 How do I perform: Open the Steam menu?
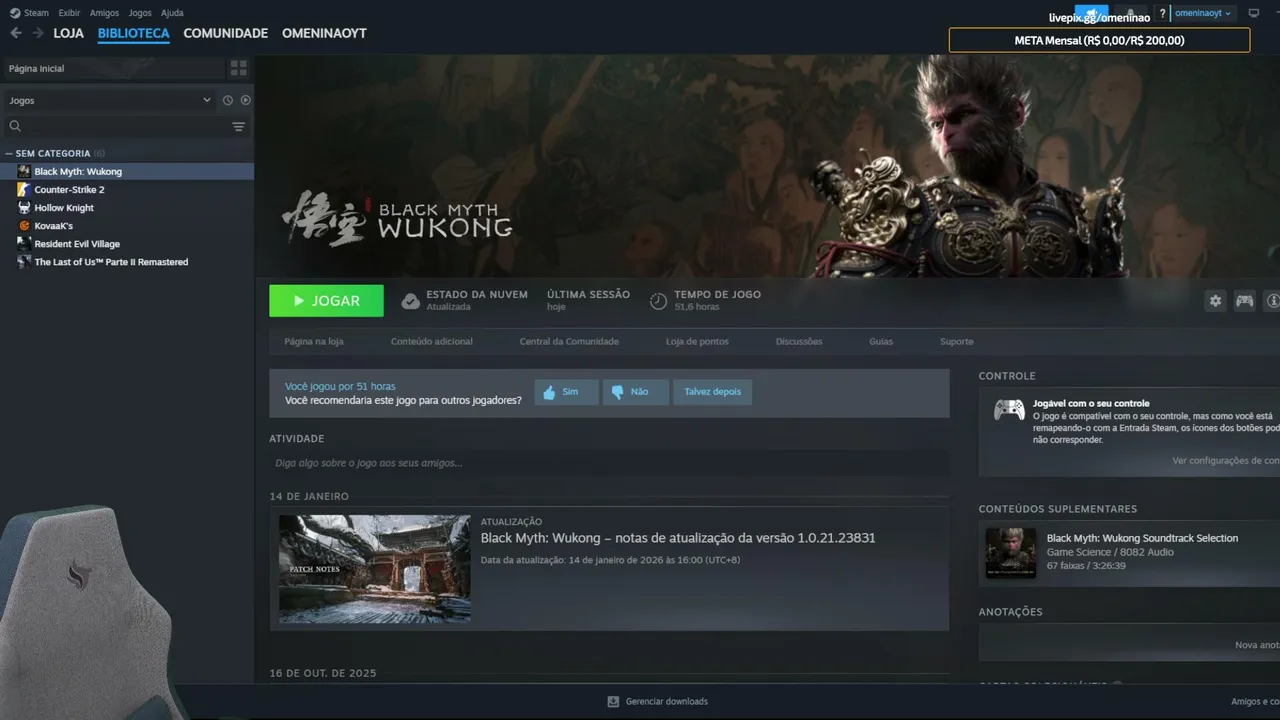pyautogui.click(x=36, y=13)
